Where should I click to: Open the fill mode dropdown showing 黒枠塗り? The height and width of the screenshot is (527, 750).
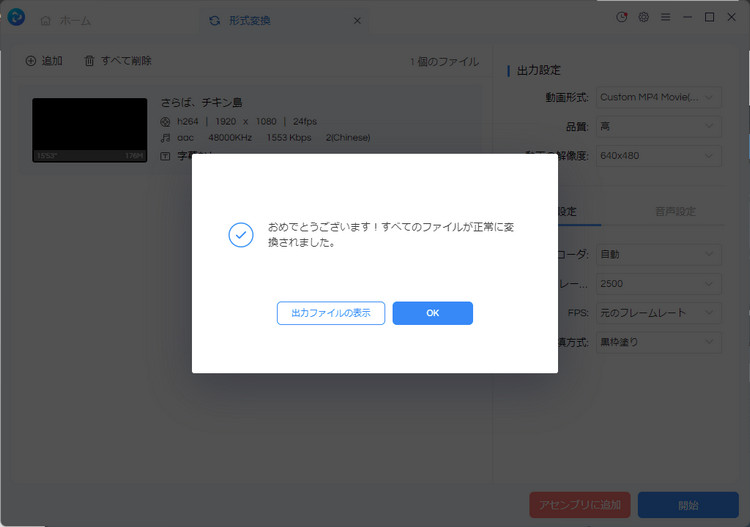click(658, 342)
